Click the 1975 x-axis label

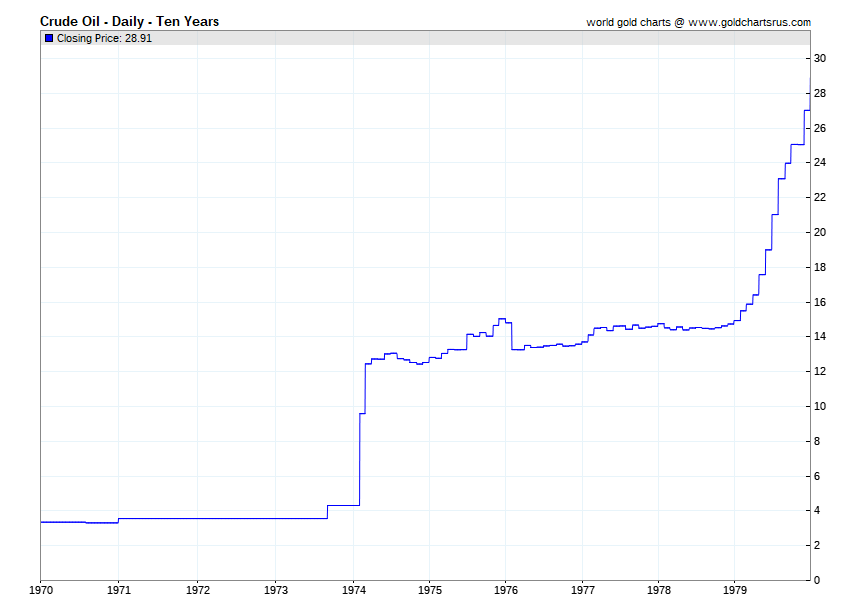click(x=430, y=590)
